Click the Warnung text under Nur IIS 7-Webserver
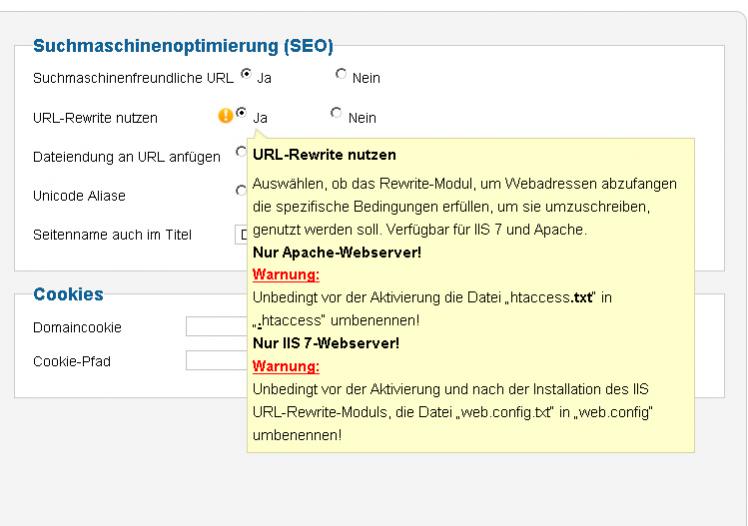The width and height of the screenshot is (748, 526). click(x=286, y=365)
